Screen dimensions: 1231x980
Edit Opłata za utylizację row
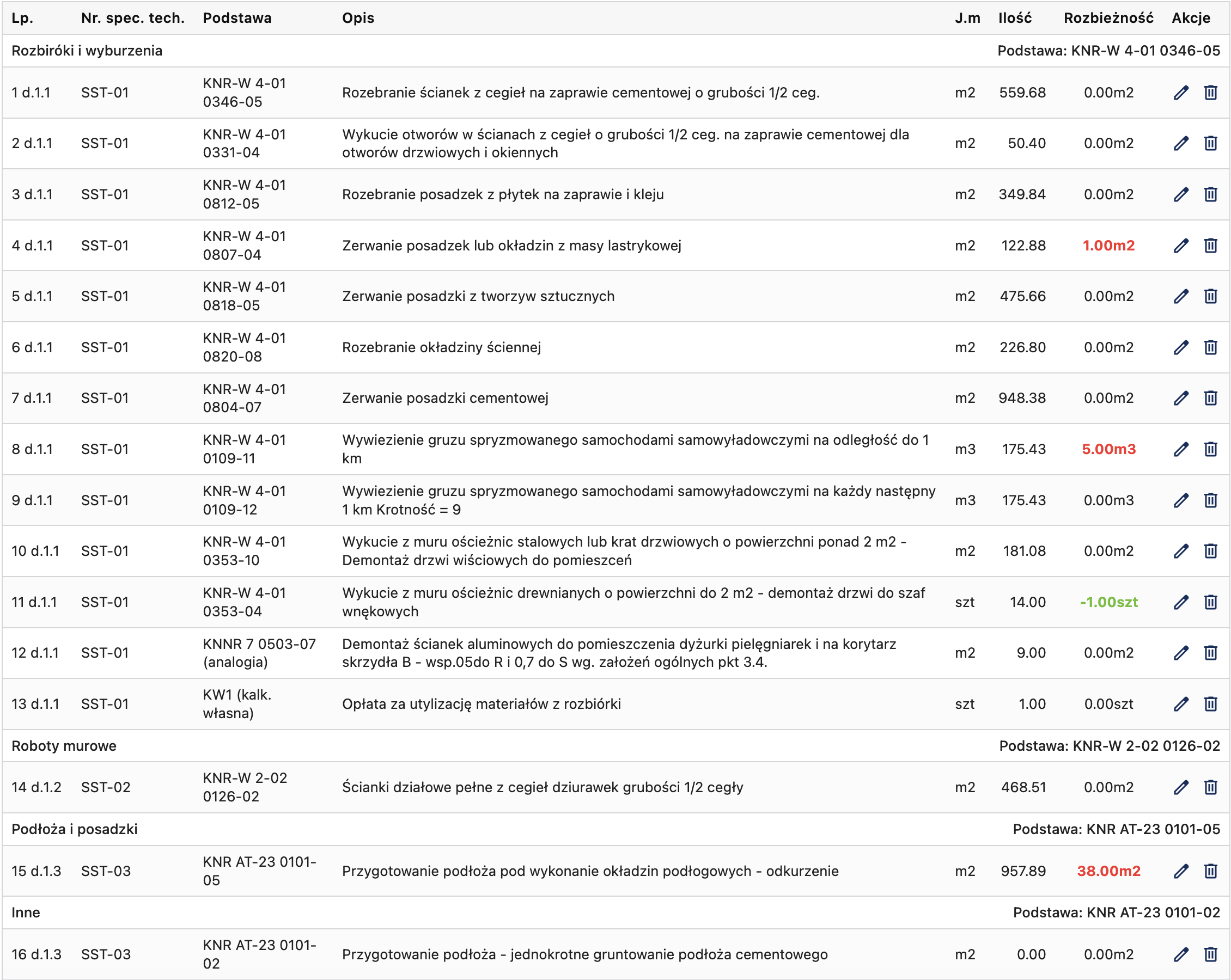click(x=1181, y=704)
